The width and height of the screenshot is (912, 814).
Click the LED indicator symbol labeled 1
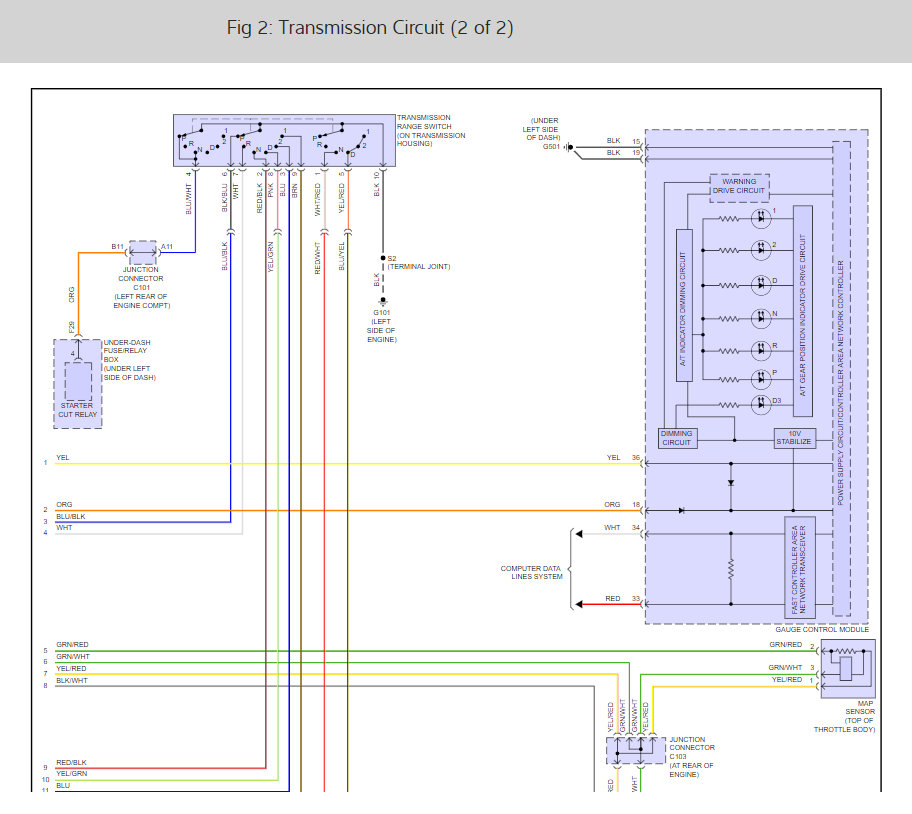pyautogui.click(x=761, y=219)
